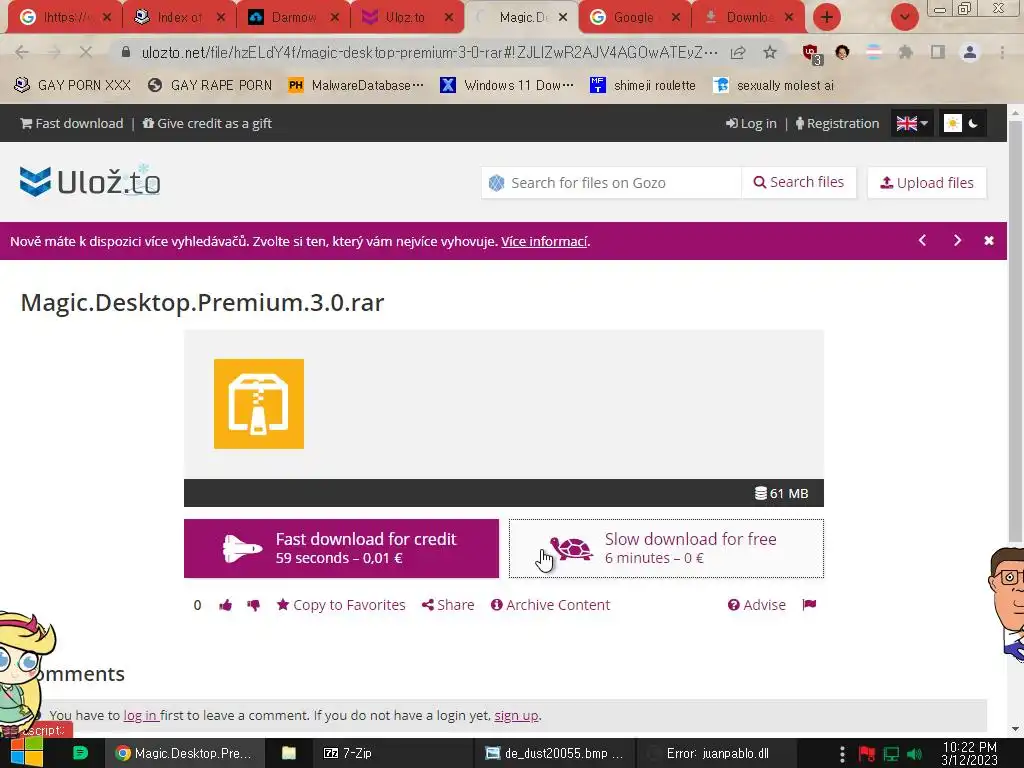Switch to the Uloz.to tab

(x=408, y=17)
